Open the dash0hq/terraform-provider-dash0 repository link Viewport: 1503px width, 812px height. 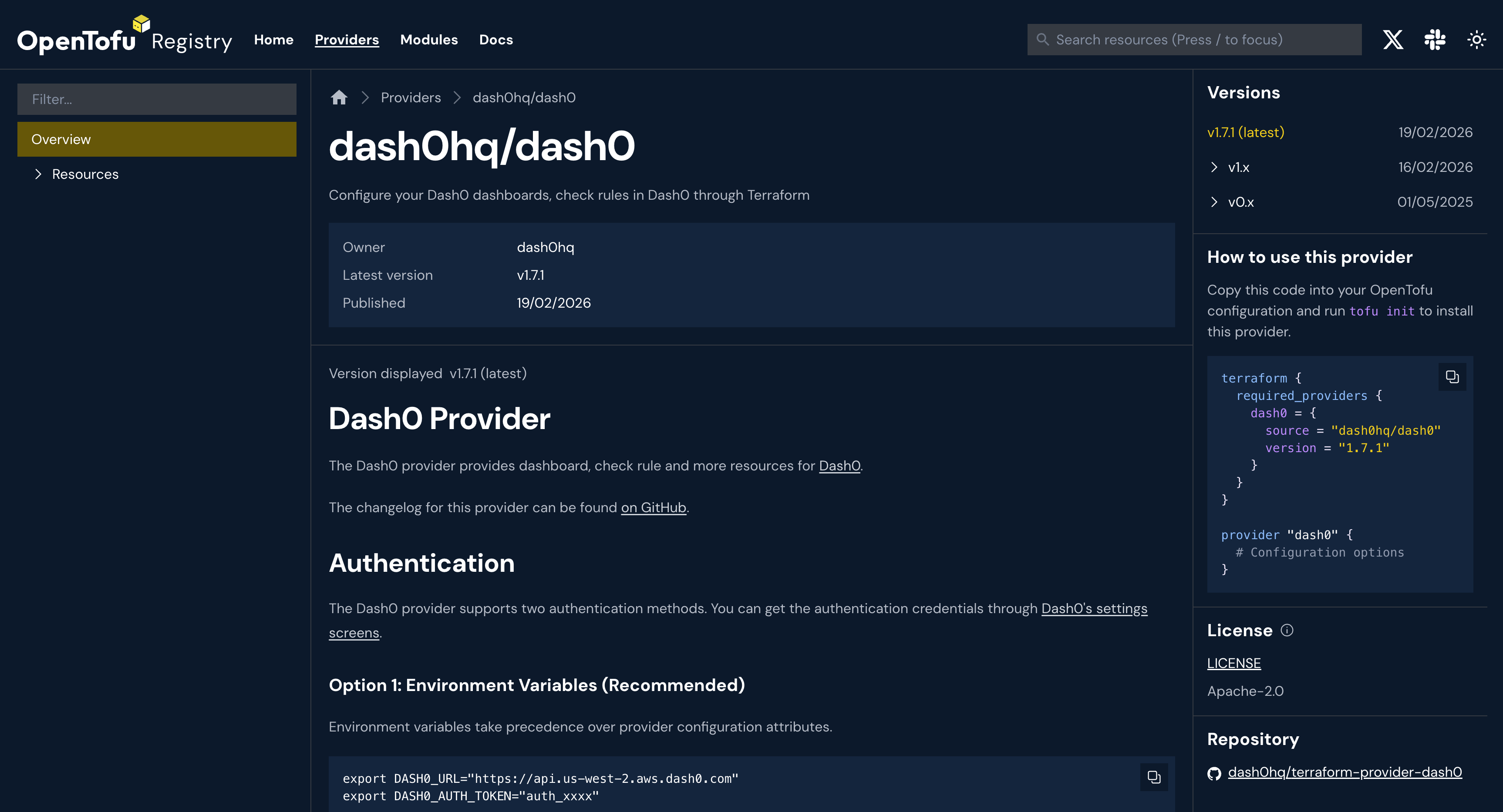(x=1345, y=772)
